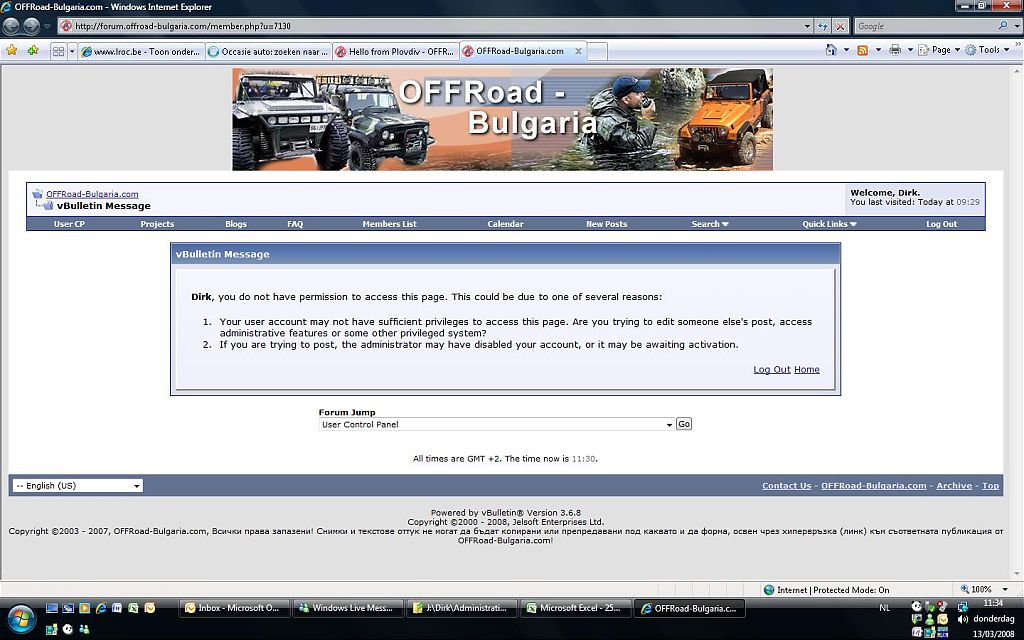Open User CP in forum navbar
Image resolution: width=1024 pixels, height=640 pixels.
(69, 224)
